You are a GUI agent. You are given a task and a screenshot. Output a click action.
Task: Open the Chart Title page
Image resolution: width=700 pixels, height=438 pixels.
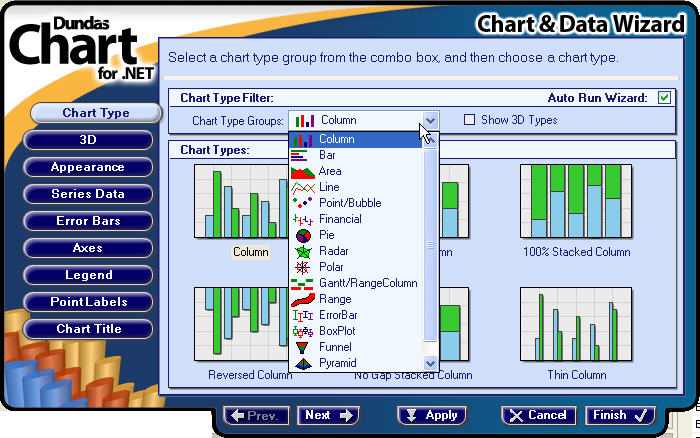pos(88,329)
